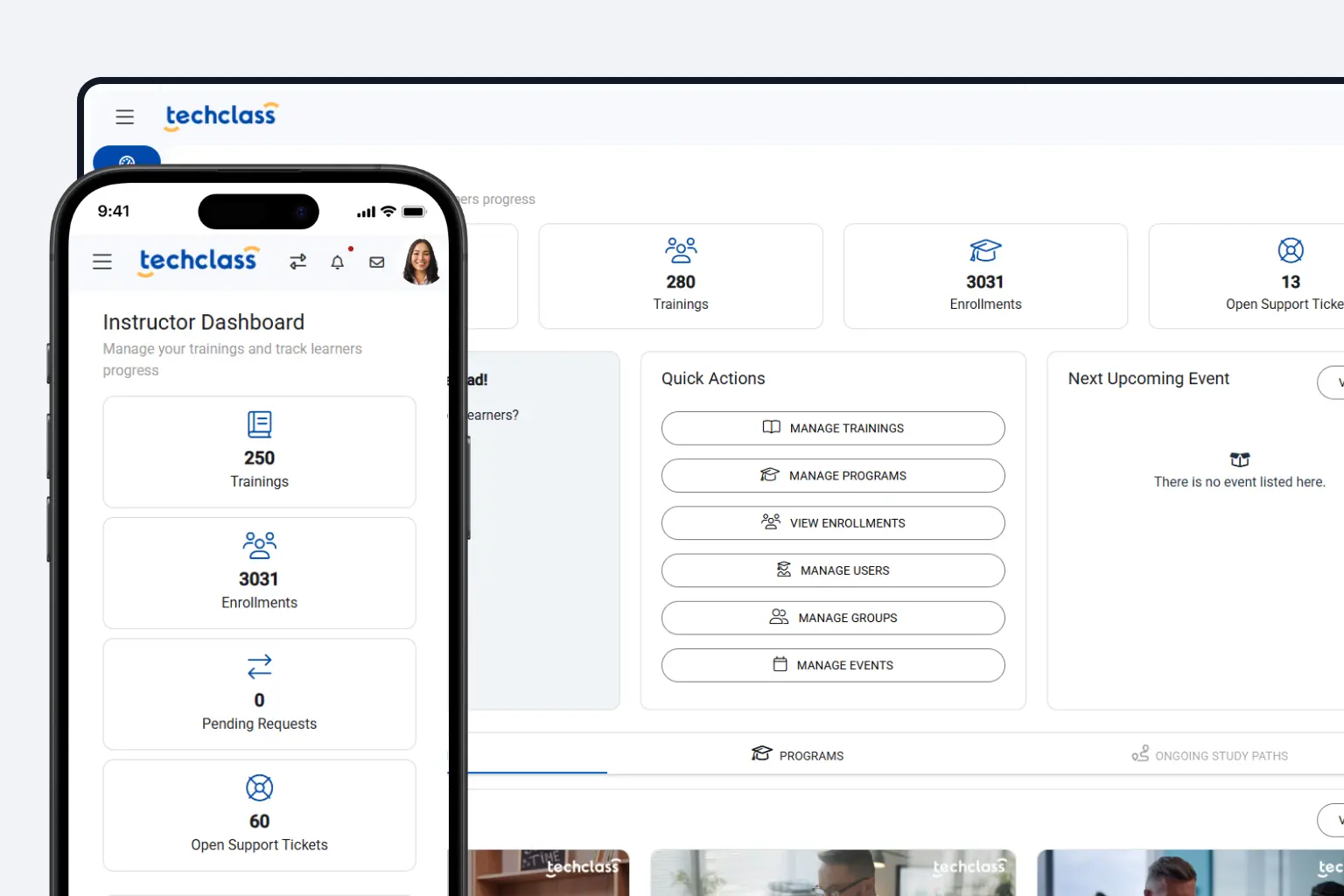Click the Manage Groups button

point(832,618)
